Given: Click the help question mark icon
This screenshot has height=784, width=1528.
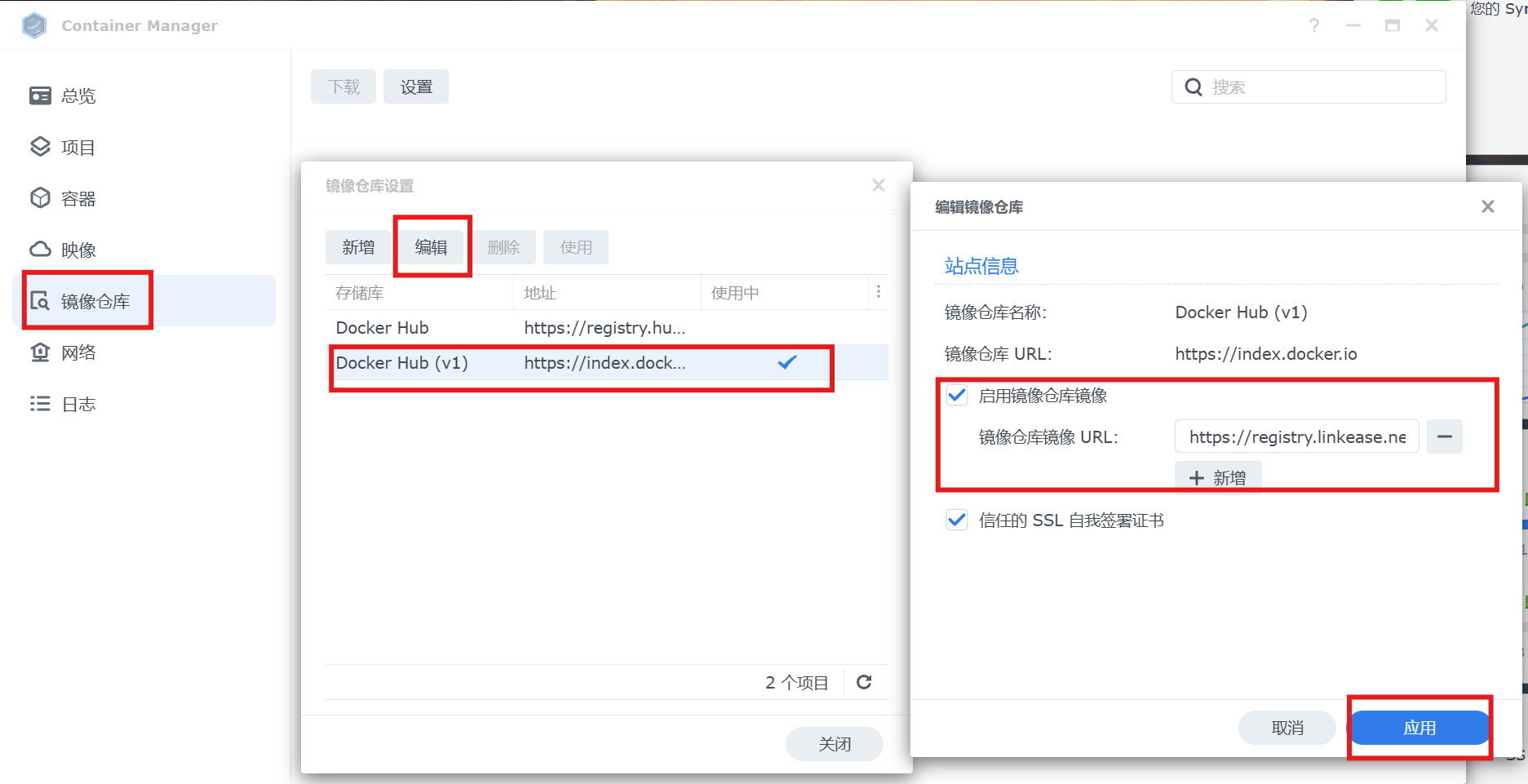Looking at the screenshot, I should click(x=1313, y=26).
